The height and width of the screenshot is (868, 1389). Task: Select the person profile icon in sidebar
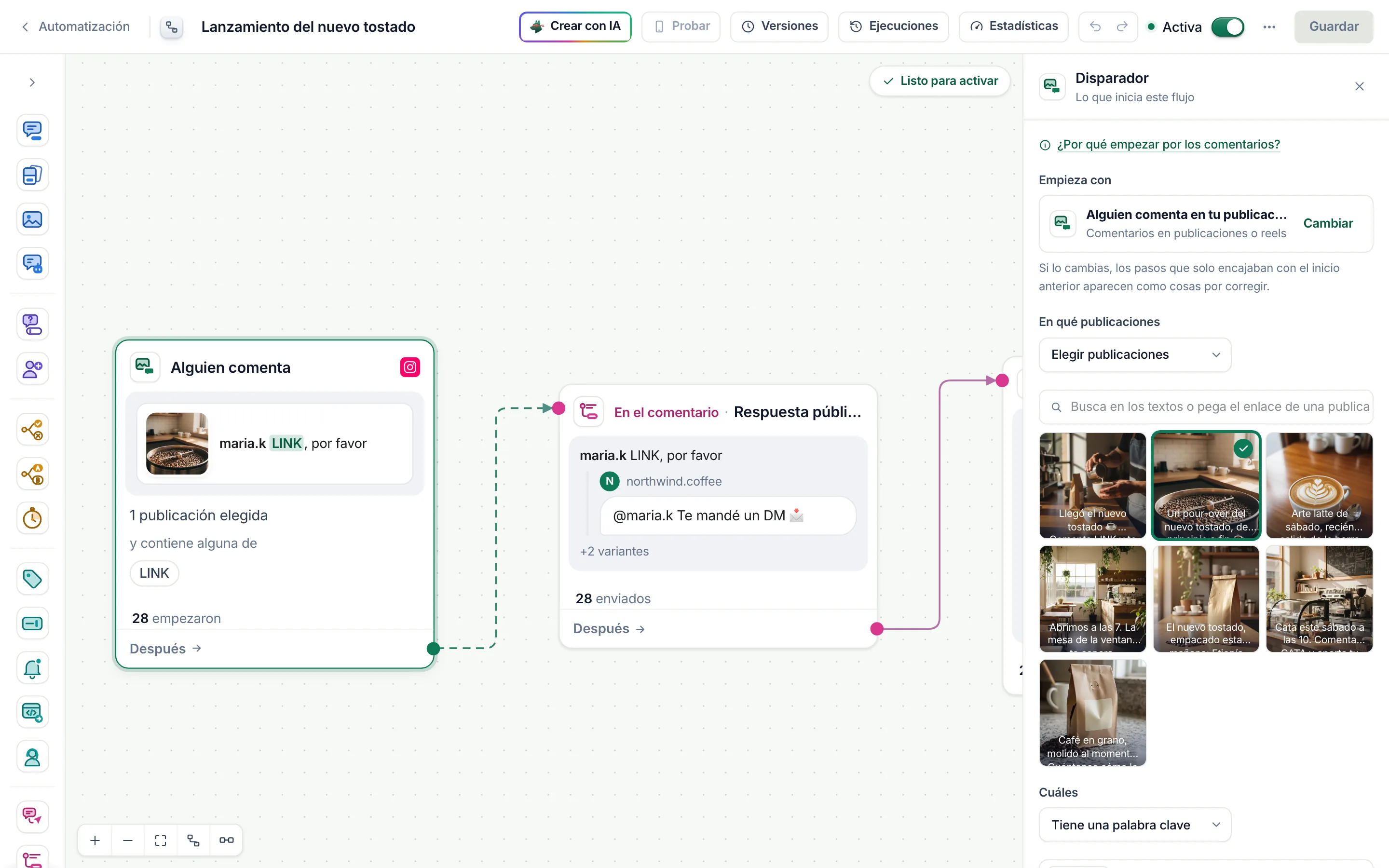[x=32, y=757]
